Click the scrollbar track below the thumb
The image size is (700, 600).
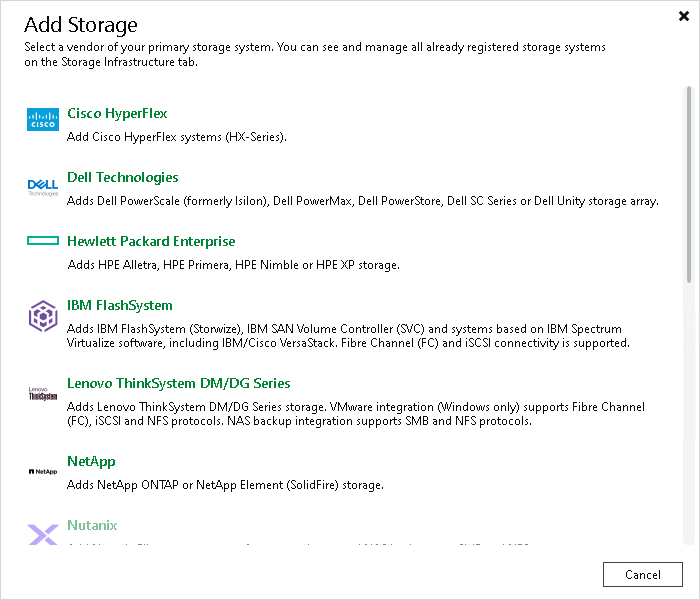[x=689, y=413]
